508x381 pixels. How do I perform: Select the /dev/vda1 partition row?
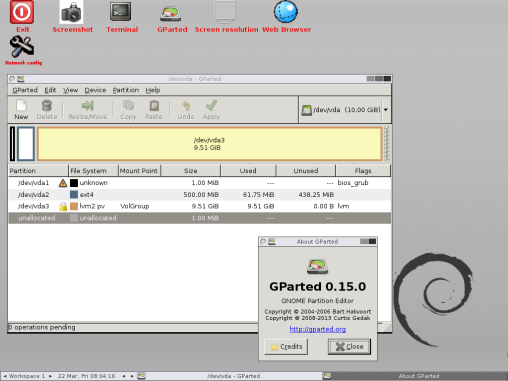coord(199,183)
